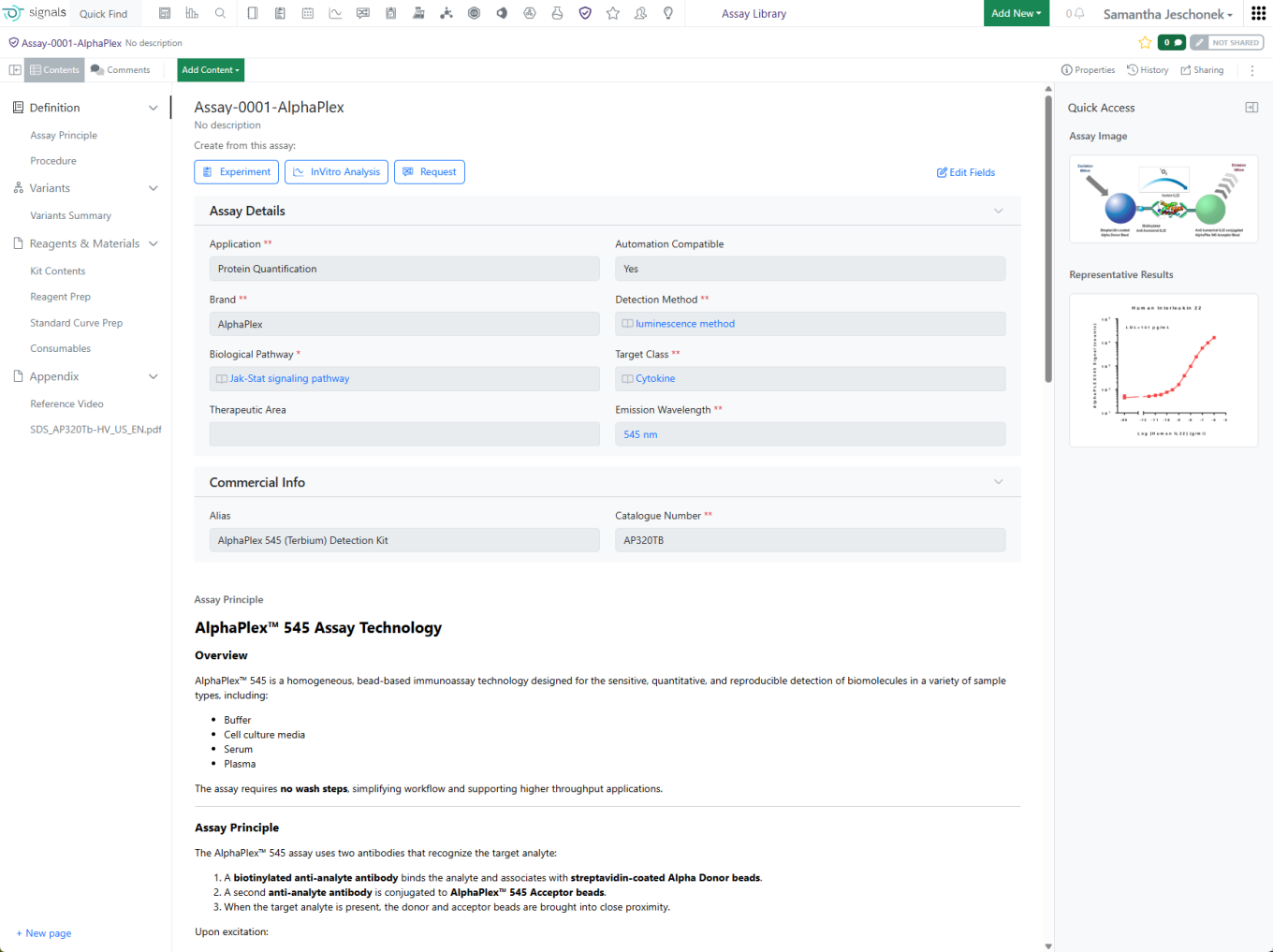This screenshot has height=952, width=1273.
Task: Open the Sharing panel
Action: click(1202, 70)
